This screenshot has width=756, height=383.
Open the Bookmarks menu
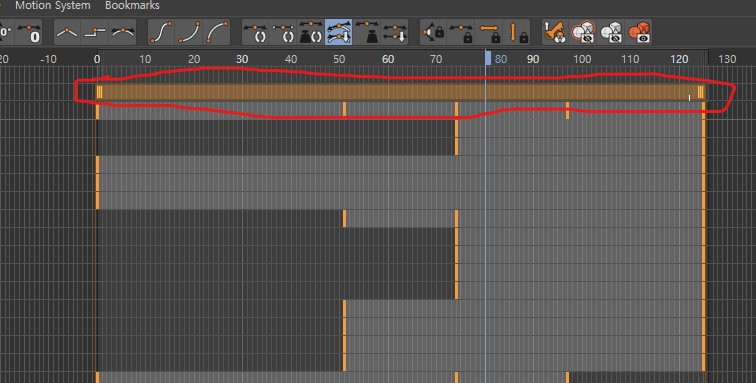(x=132, y=6)
